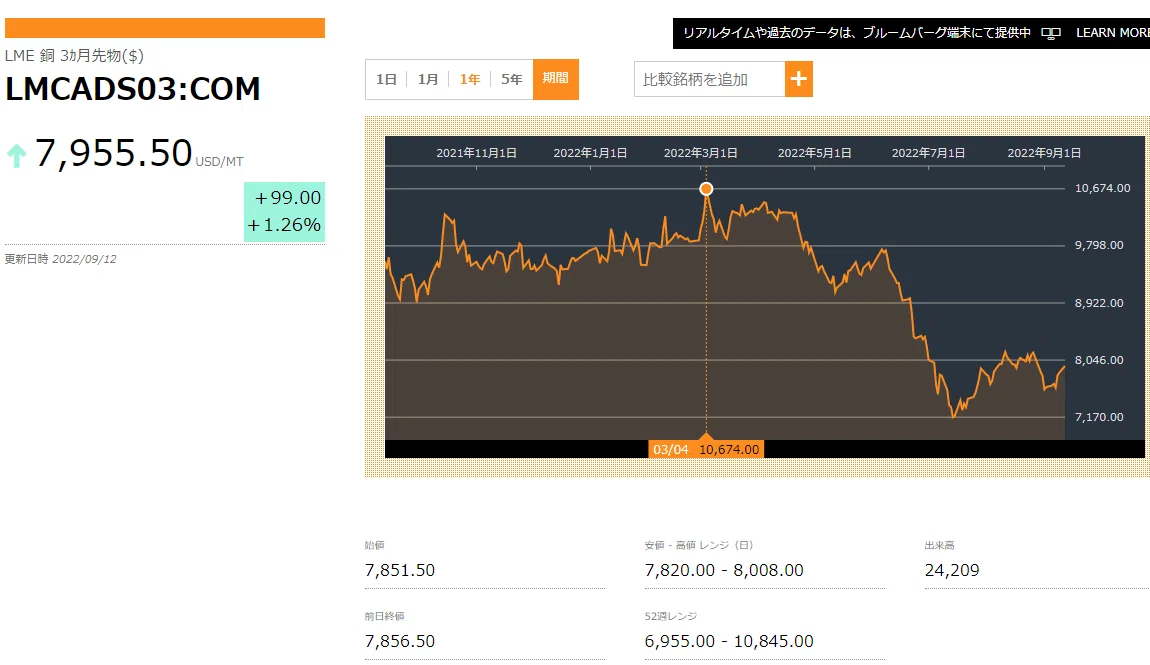1150x665 pixels.
Task: Switch chart to 1年 range
Action: (x=469, y=79)
